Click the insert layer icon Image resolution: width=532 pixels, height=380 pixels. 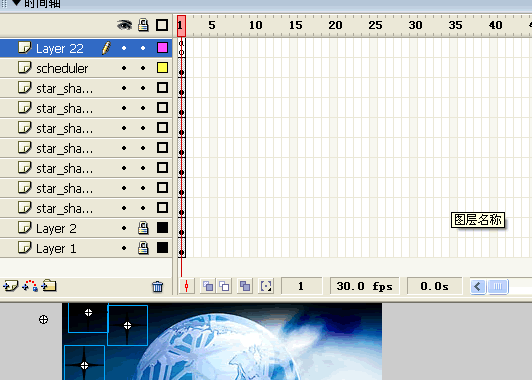coord(10,286)
